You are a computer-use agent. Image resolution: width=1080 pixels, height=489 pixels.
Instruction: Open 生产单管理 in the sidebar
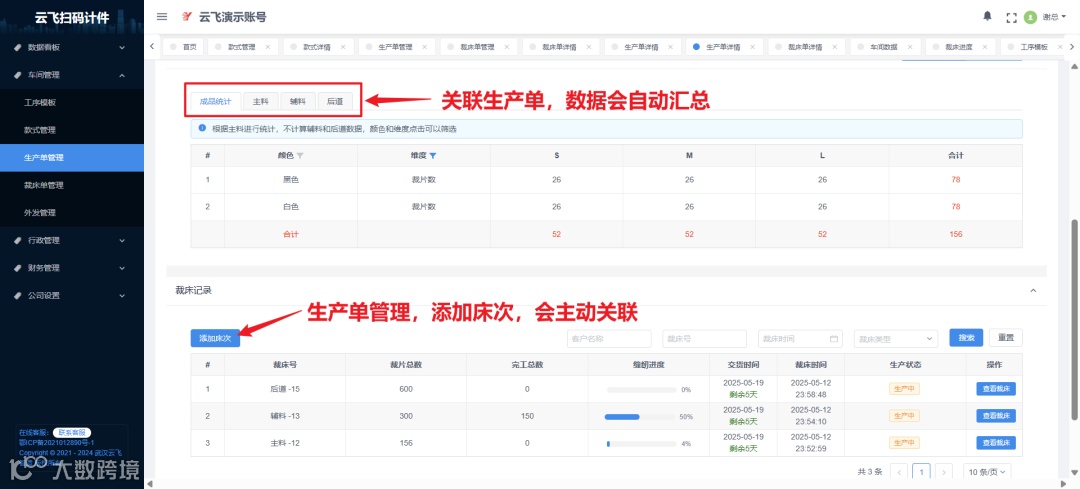[72, 158]
